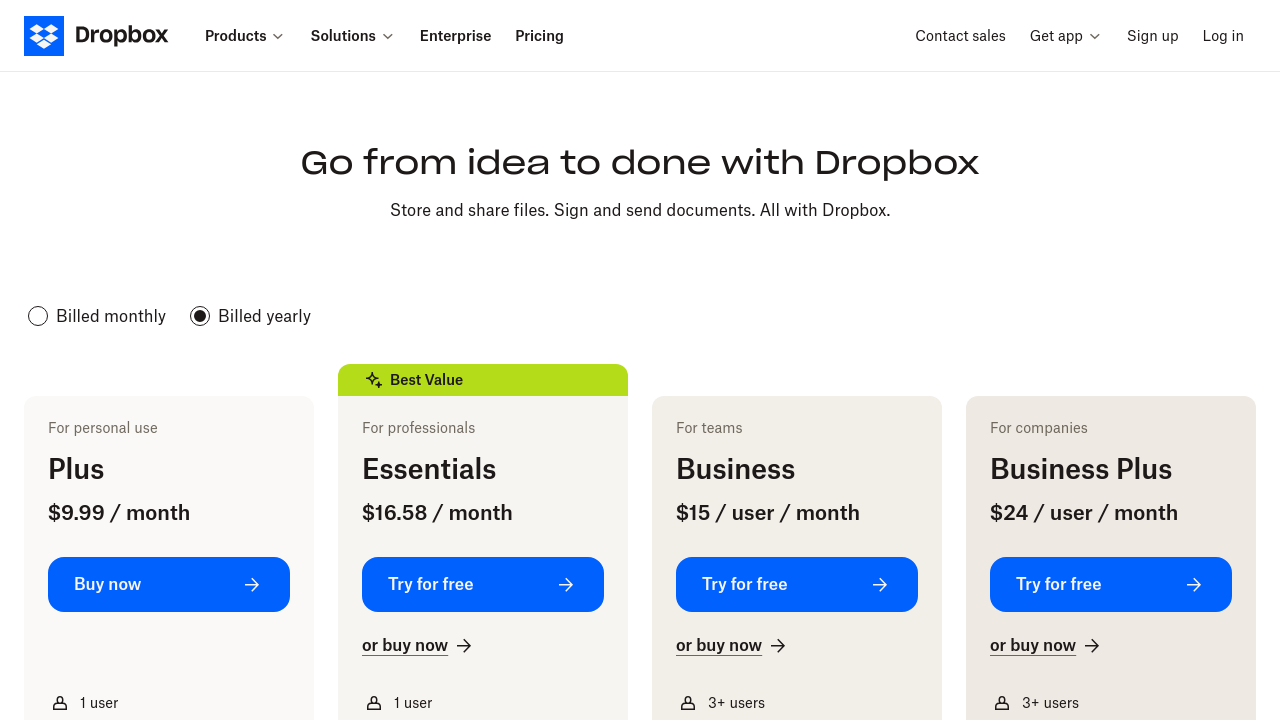Click the Dropbox logo icon
1280x720 pixels.
(44, 36)
